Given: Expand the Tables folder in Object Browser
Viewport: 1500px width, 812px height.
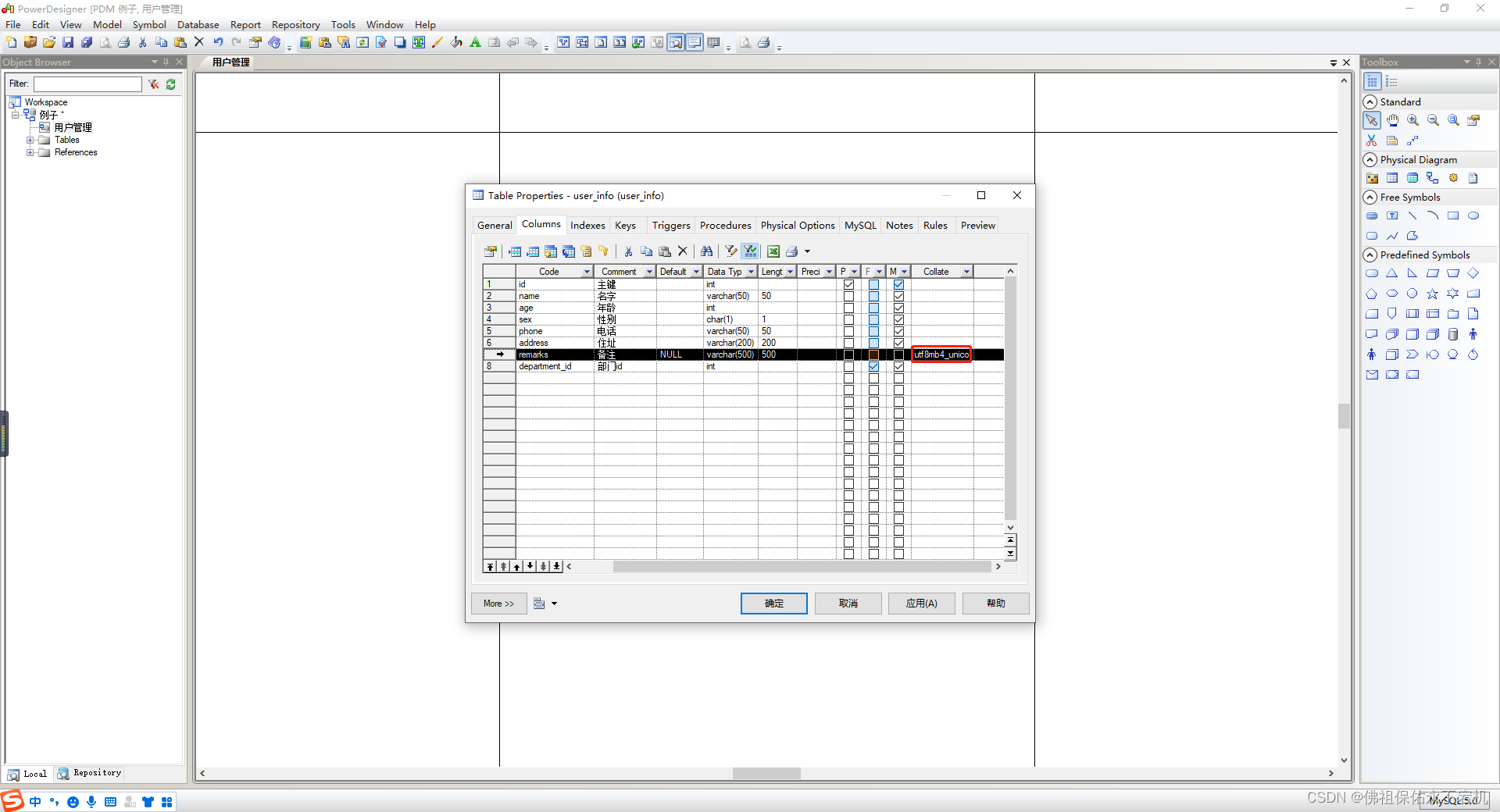Looking at the screenshot, I should coord(30,140).
